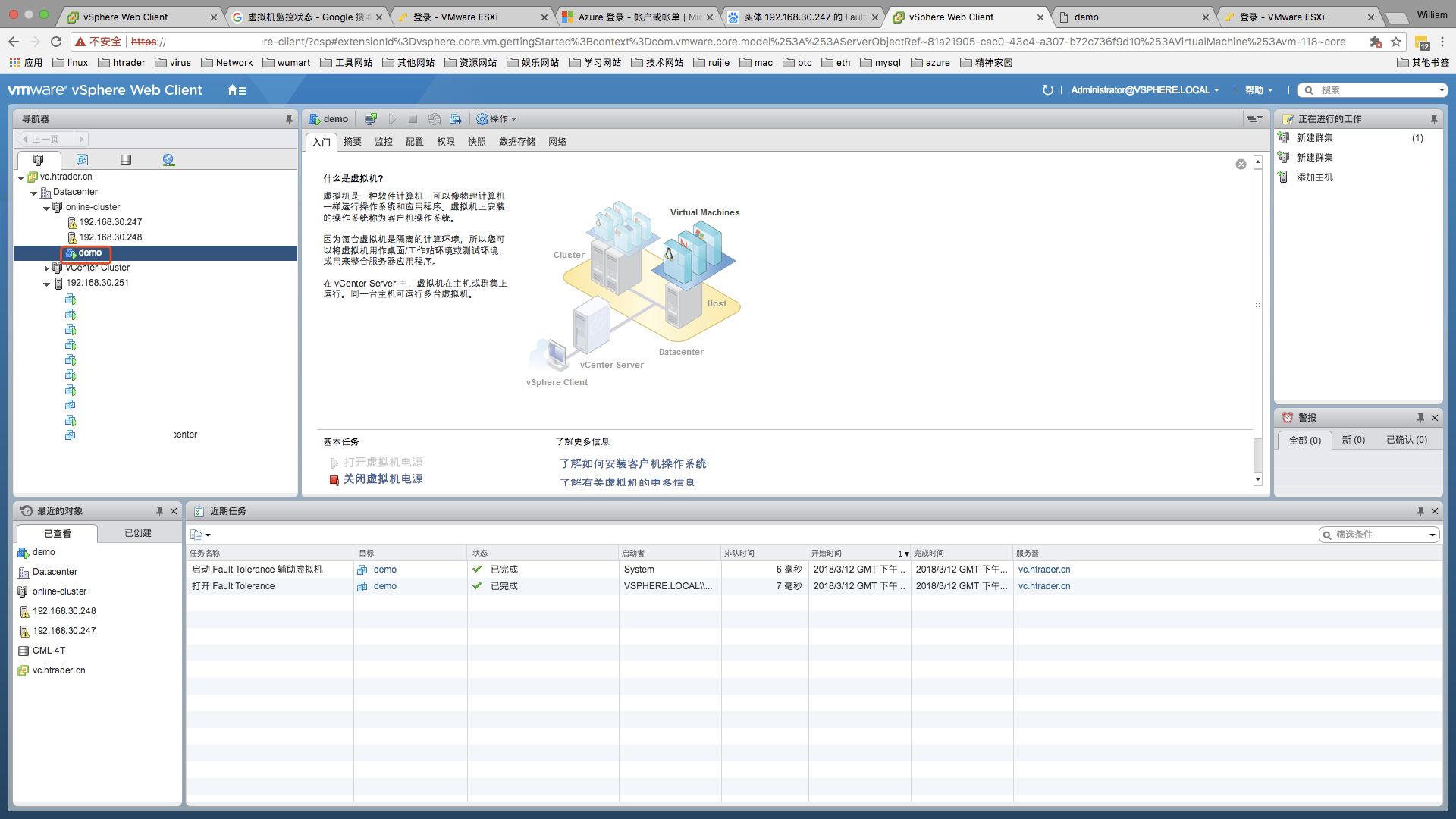
Task: Click the content pane view options dropdown
Action: (x=1254, y=119)
